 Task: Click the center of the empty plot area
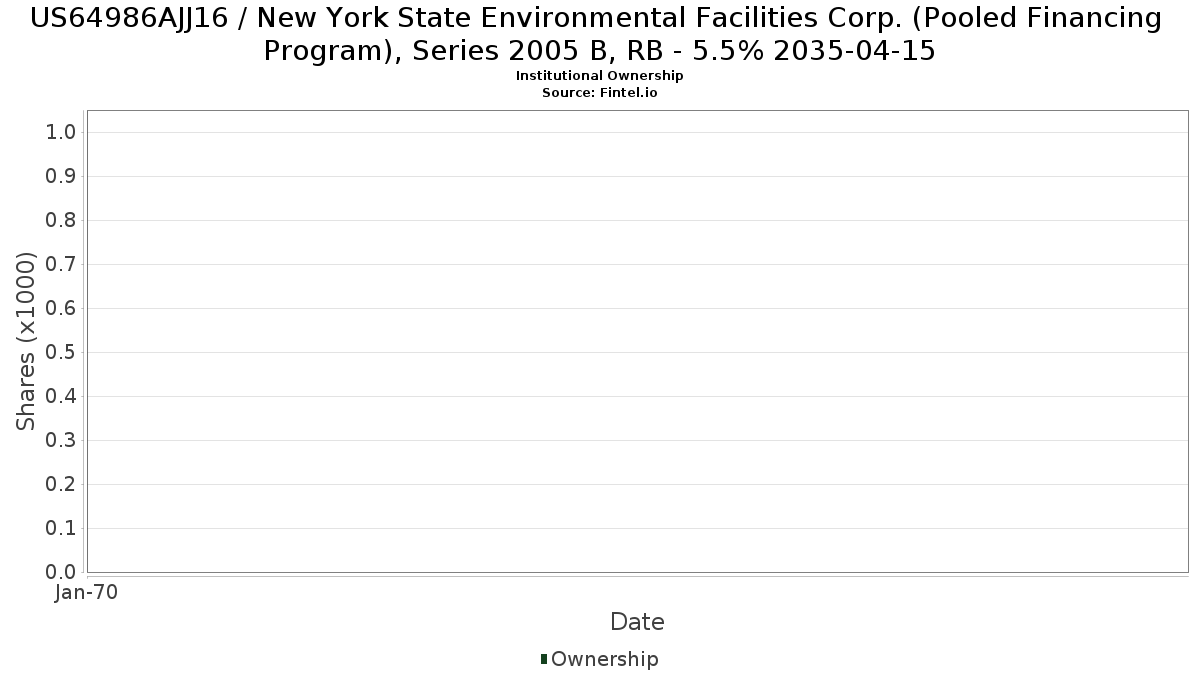pos(637,341)
